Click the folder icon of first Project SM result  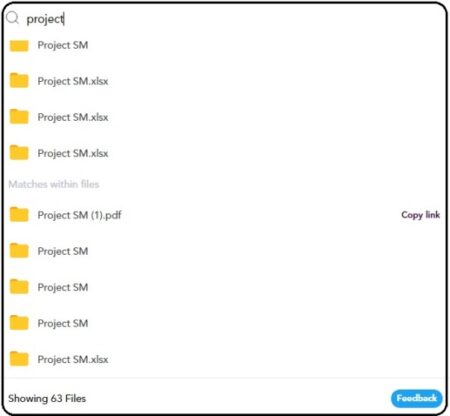19,45
